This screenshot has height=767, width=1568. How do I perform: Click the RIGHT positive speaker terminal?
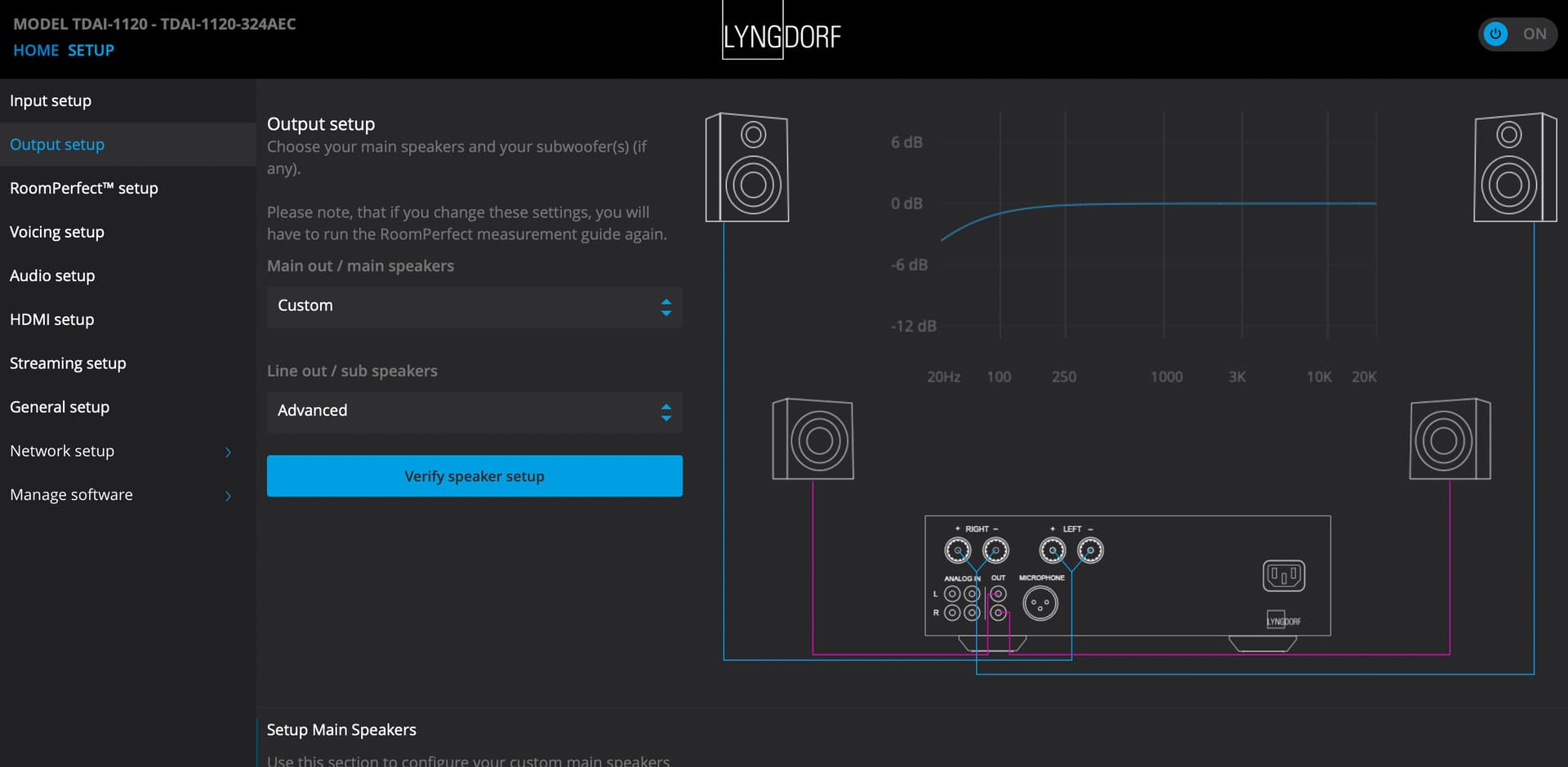pyautogui.click(x=957, y=551)
